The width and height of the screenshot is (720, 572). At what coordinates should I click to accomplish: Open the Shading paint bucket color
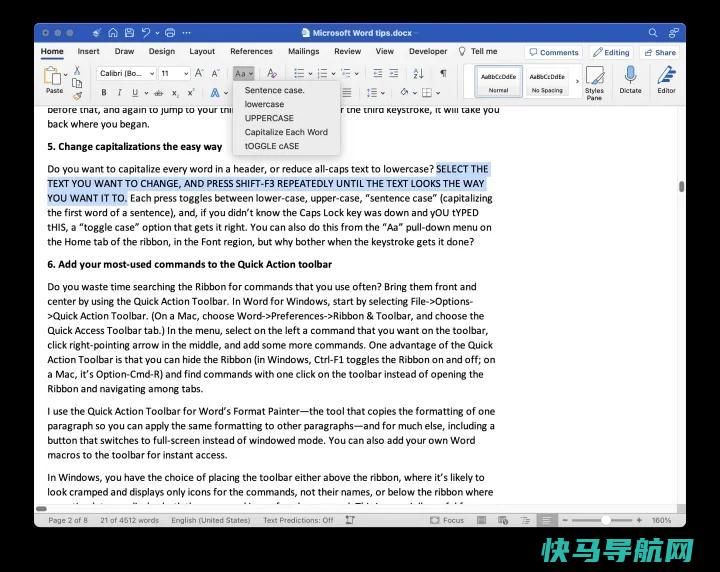(x=404, y=93)
